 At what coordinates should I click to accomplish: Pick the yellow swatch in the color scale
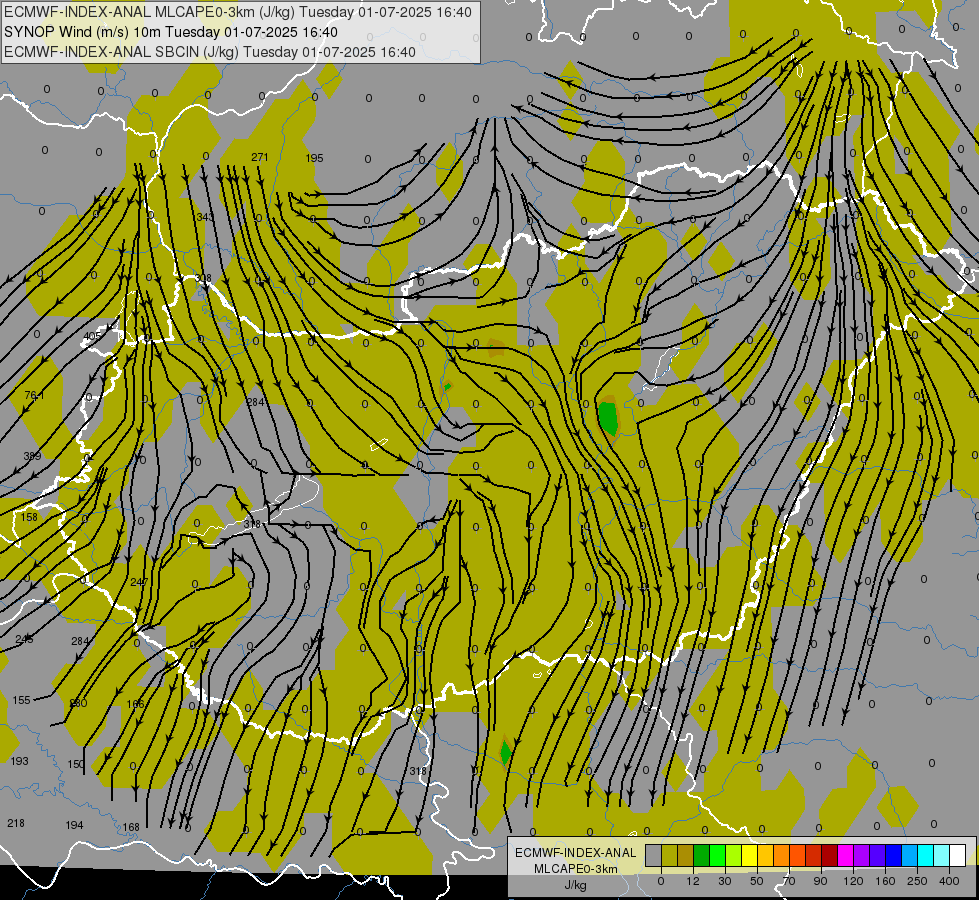tap(750, 856)
